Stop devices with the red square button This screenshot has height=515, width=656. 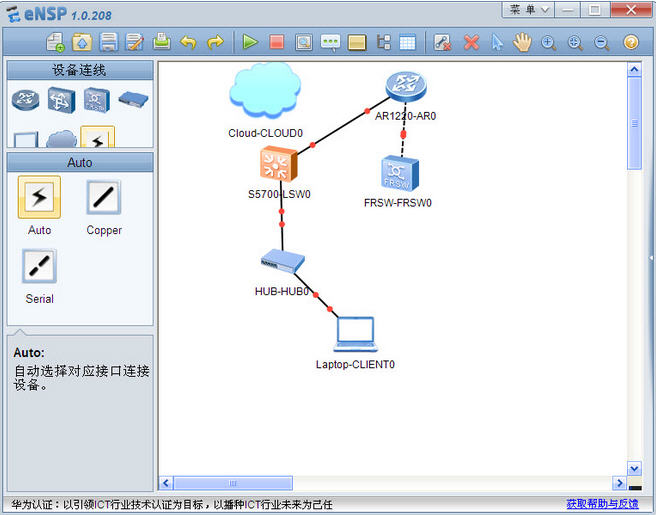277,42
